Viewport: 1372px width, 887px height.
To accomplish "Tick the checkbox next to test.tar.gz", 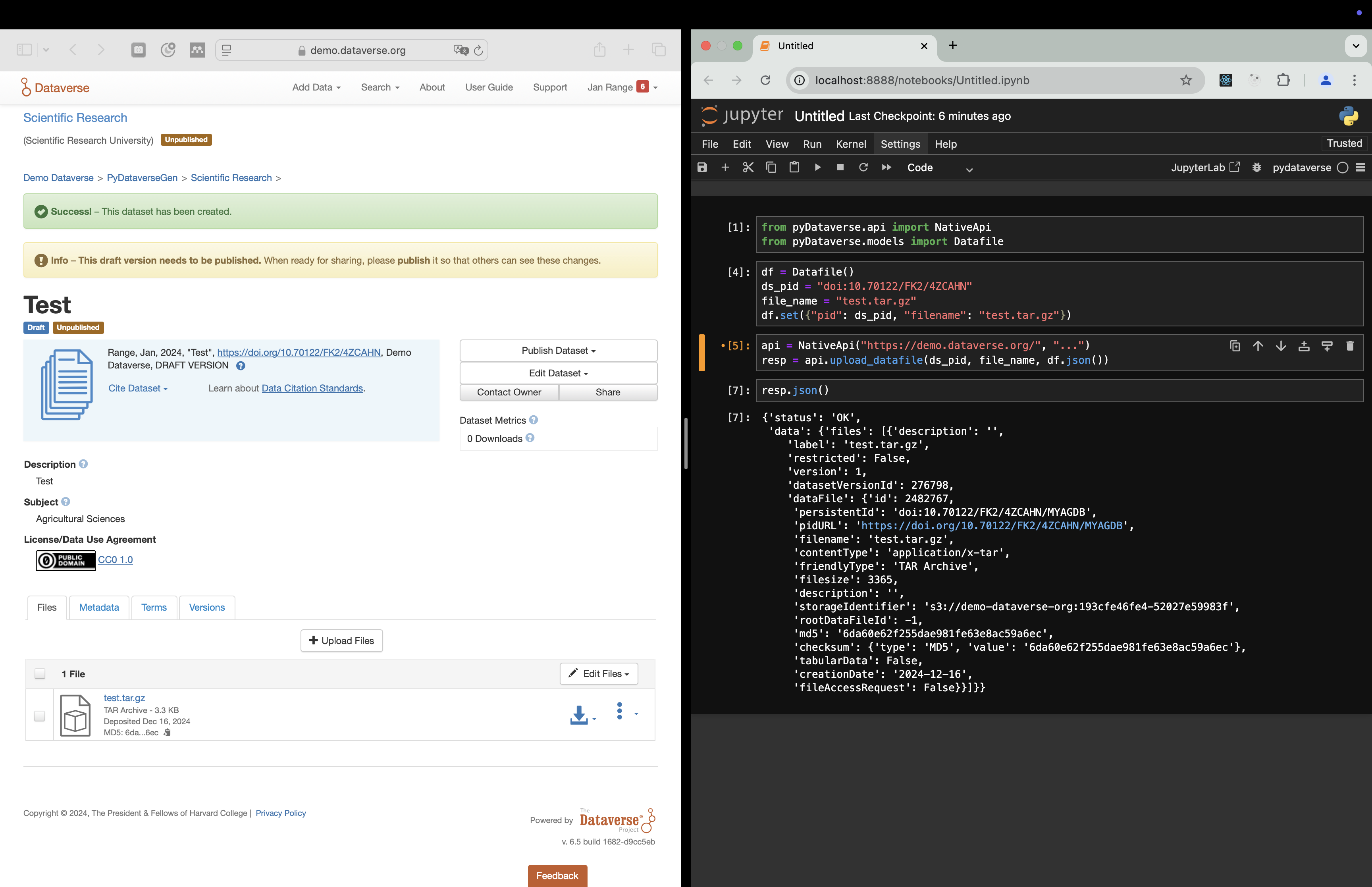I will (x=40, y=715).
